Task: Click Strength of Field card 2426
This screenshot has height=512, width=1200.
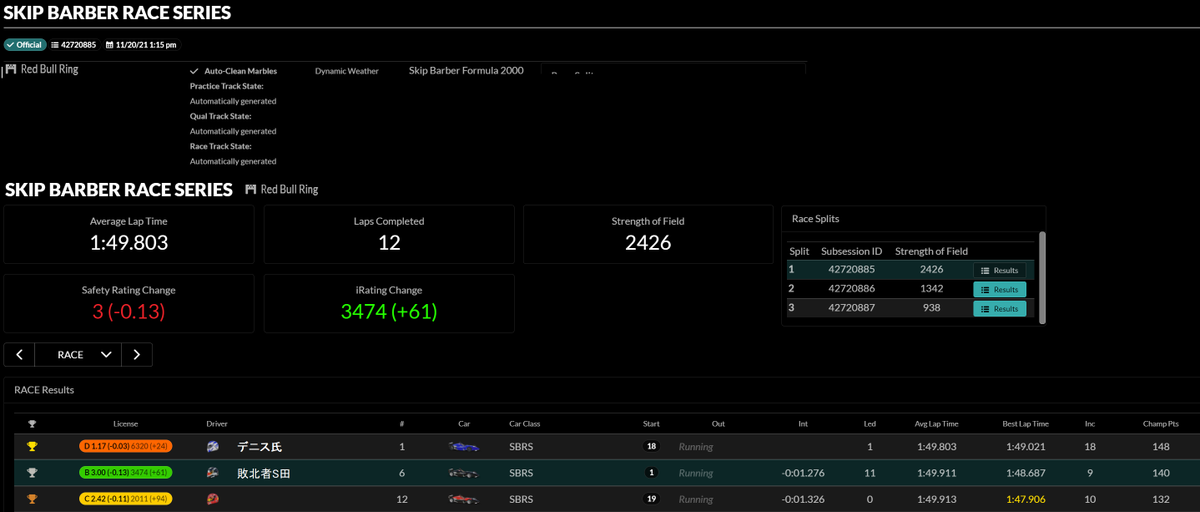Action: click(x=648, y=235)
